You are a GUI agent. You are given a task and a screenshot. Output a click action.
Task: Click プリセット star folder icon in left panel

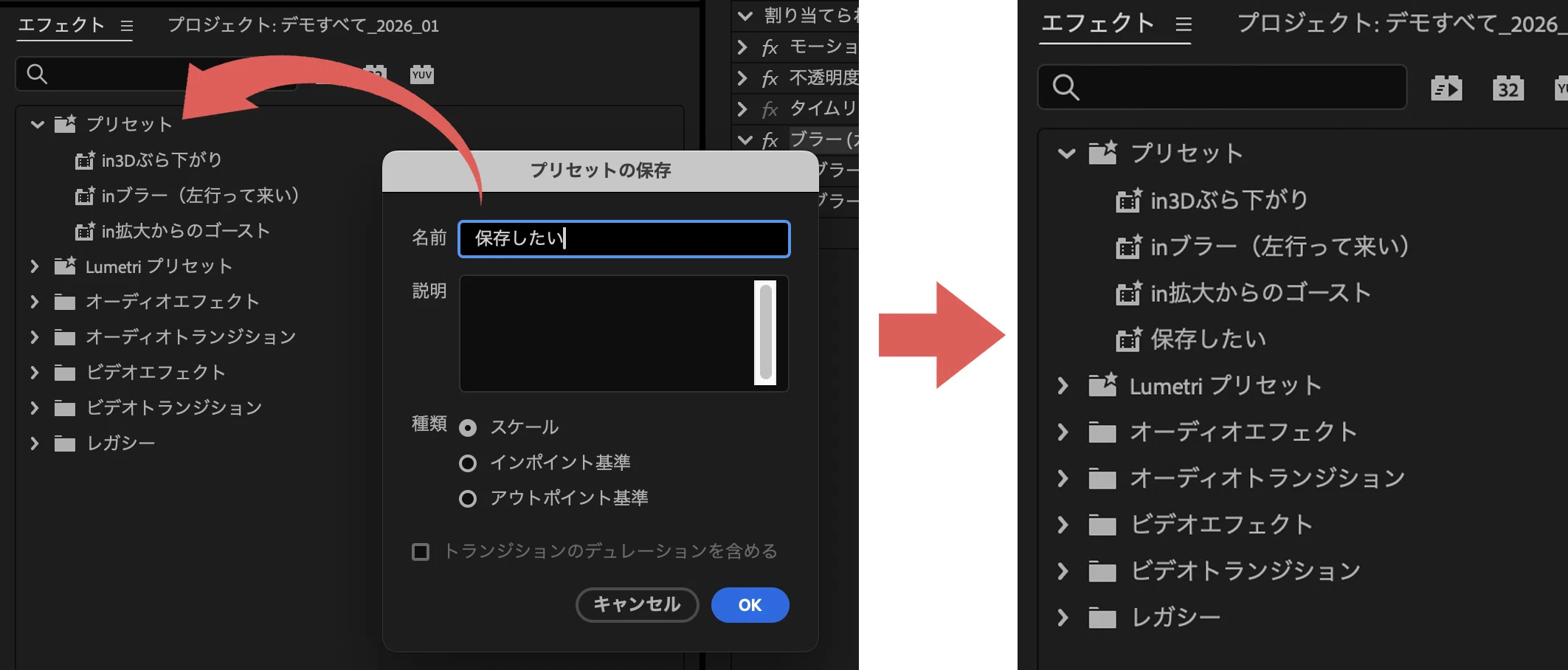click(x=65, y=123)
